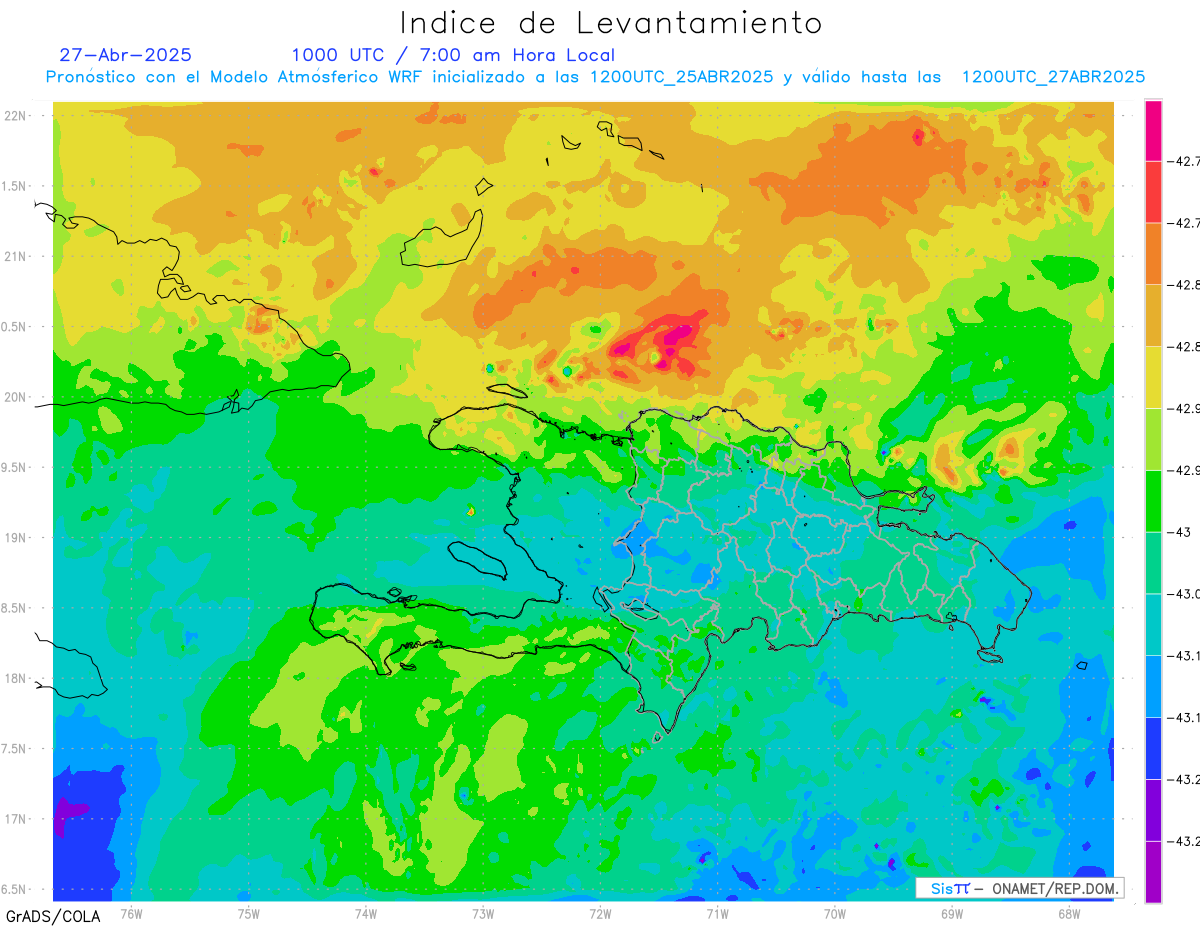The image size is (1200, 927).
Task: Click the '-43.0' legend value
Action: coord(1184,594)
